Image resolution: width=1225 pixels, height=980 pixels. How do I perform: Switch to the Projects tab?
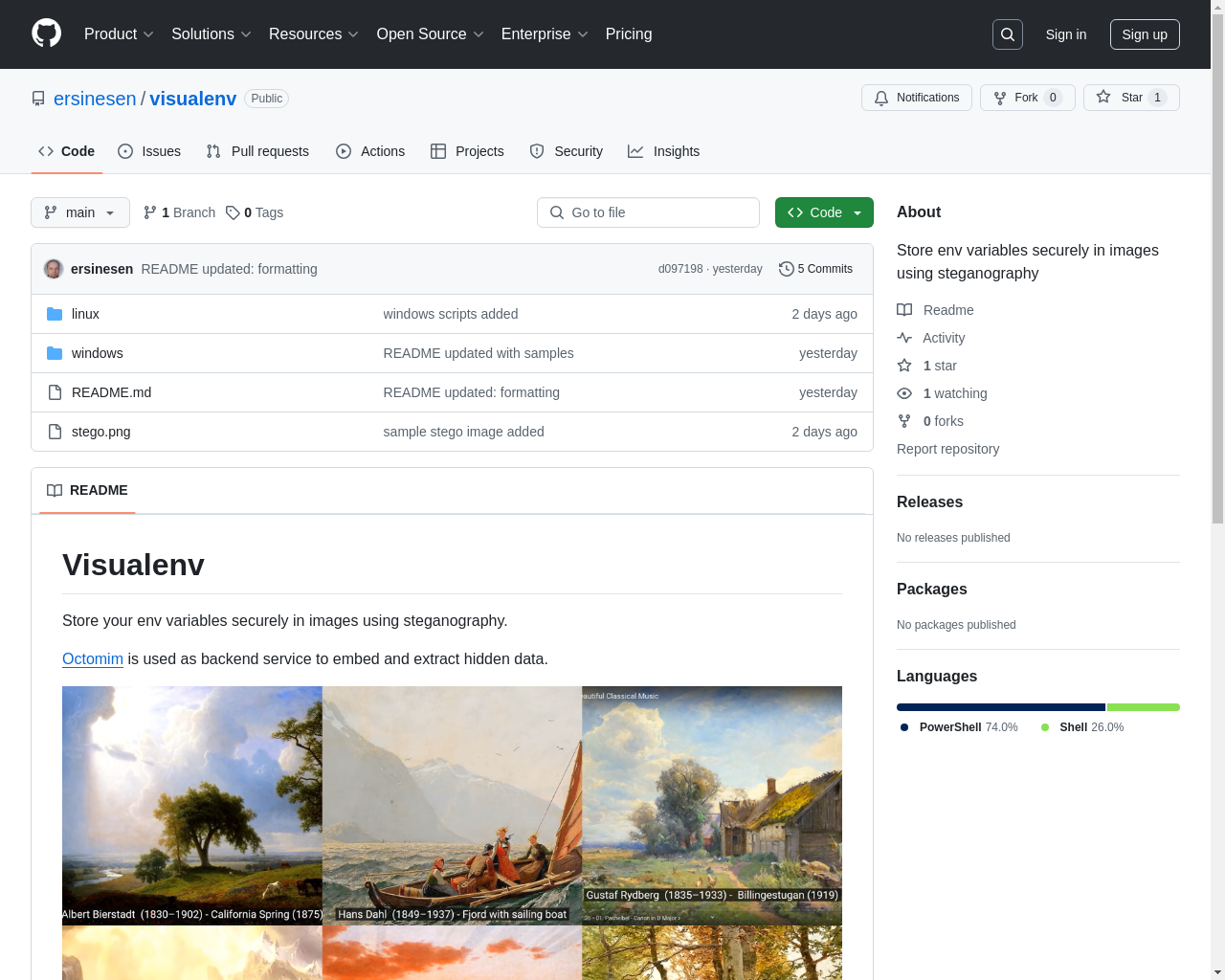[x=467, y=151]
